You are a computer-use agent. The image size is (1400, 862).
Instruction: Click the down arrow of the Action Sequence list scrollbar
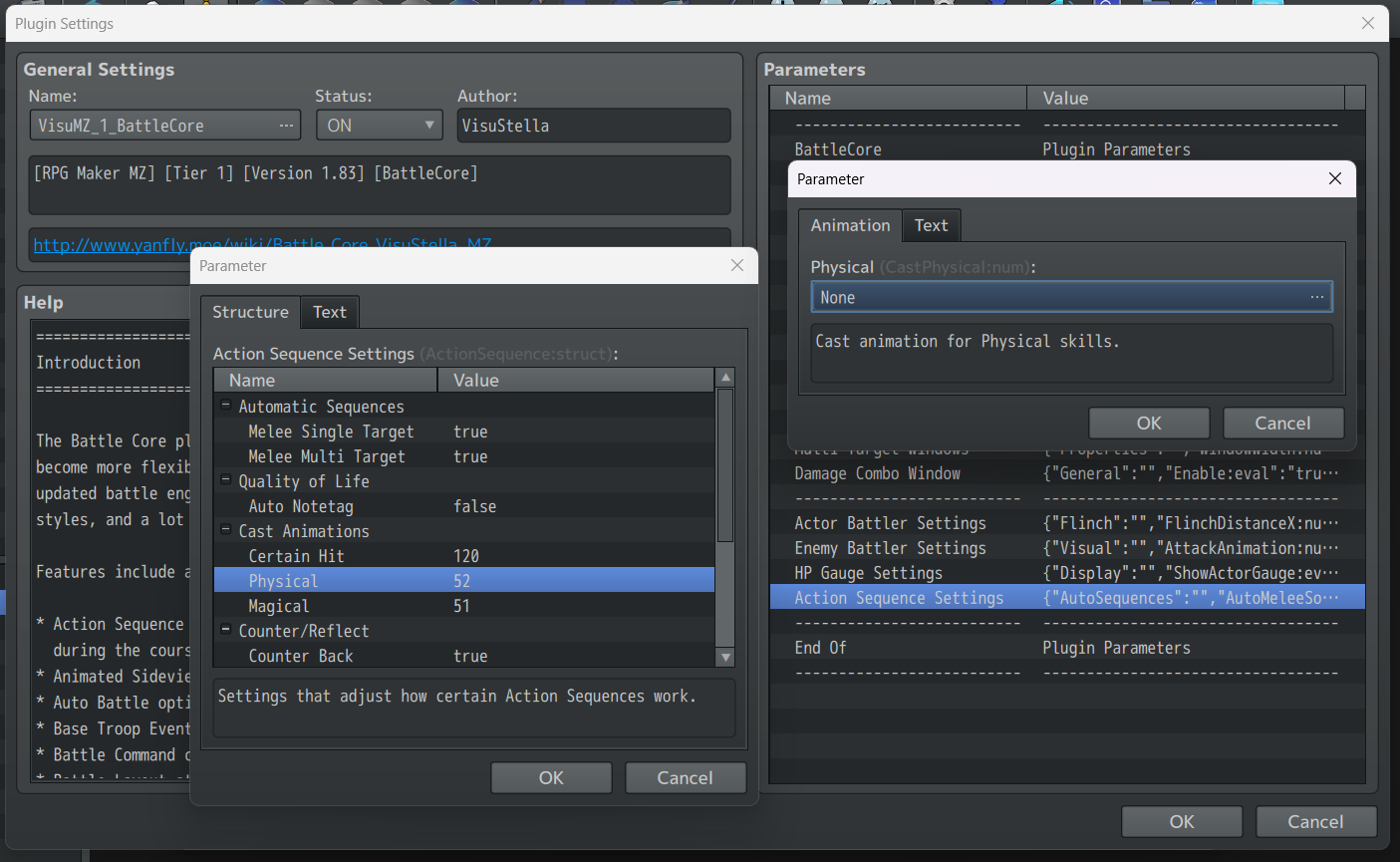(725, 658)
